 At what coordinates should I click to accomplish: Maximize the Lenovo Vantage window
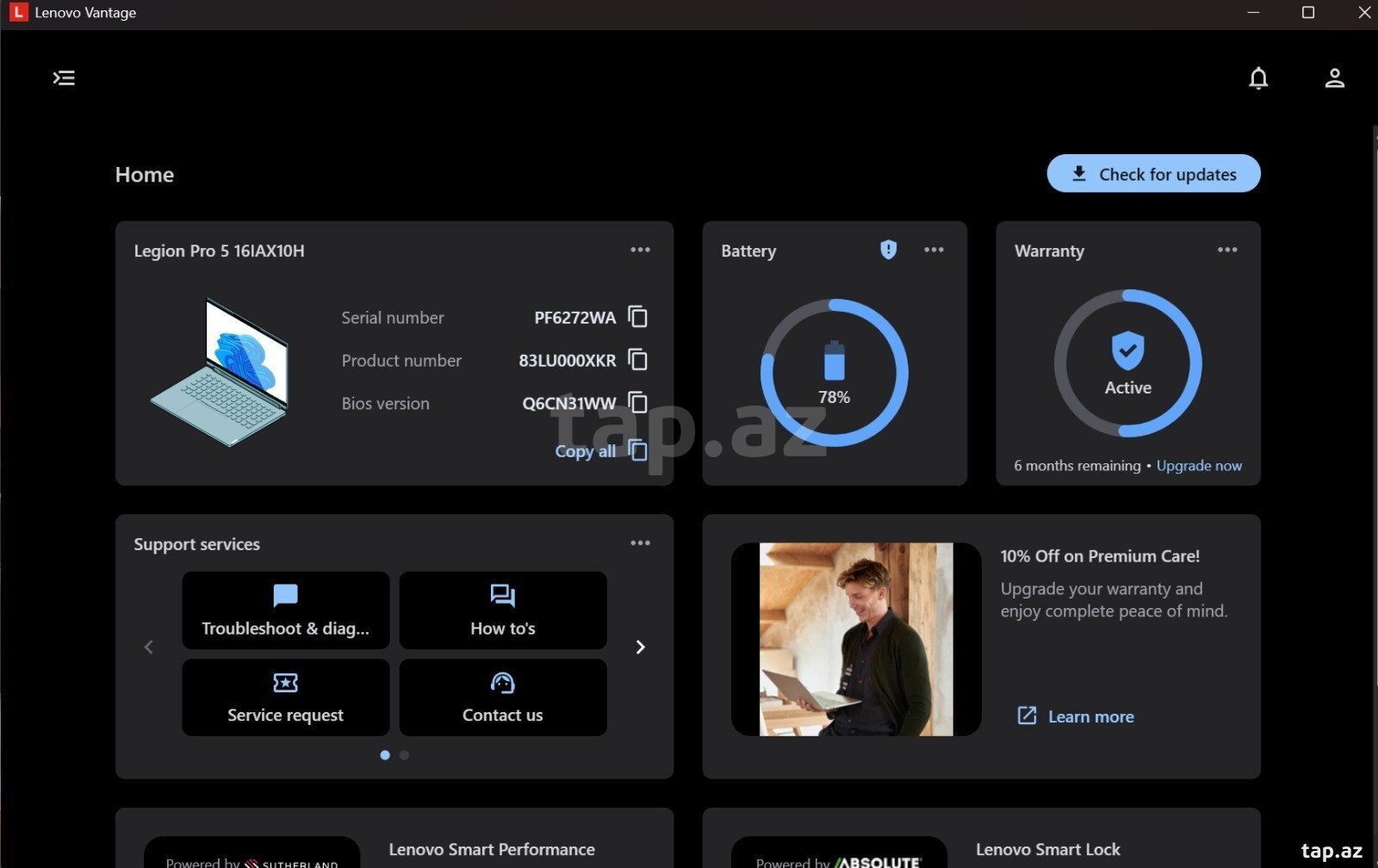1307,13
